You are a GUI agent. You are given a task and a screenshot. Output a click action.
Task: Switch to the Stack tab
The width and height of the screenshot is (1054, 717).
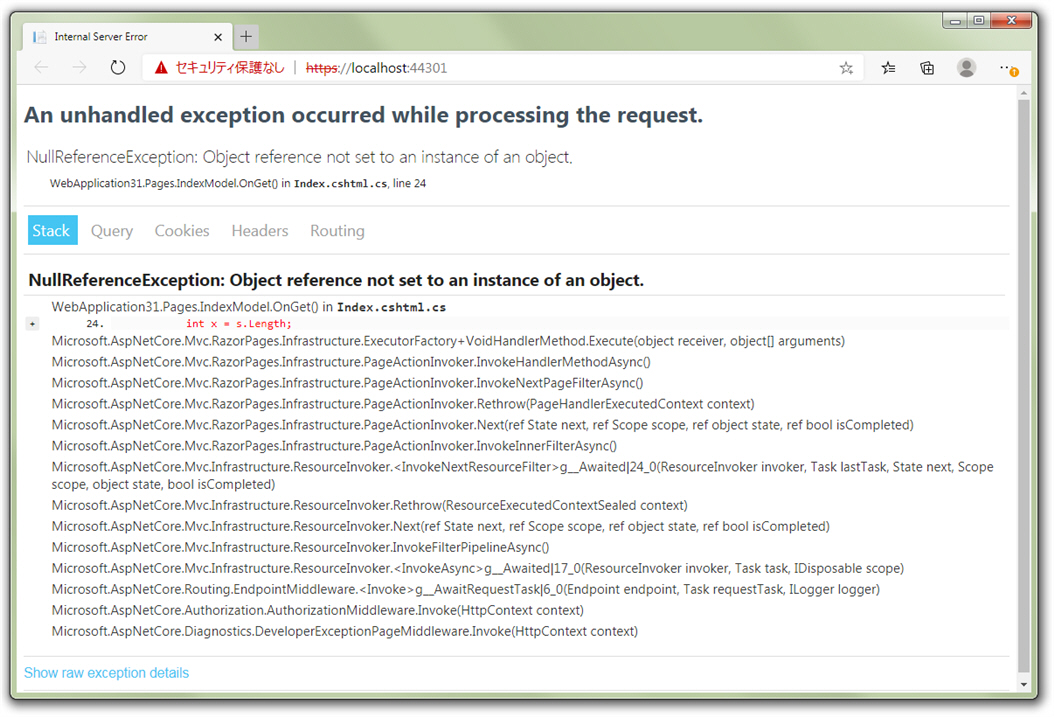click(52, 230)
